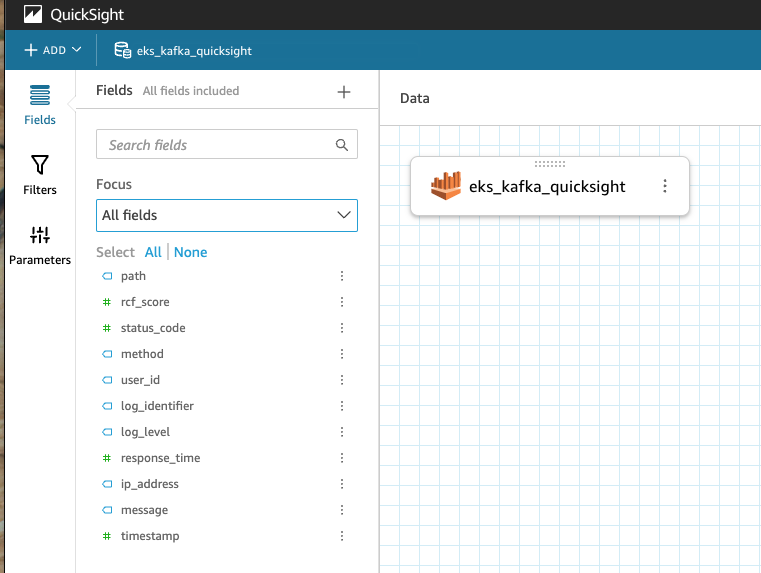Open options menu for ip_address field
The height and width of the screenshot is (573, 761).
coord(342,484)
